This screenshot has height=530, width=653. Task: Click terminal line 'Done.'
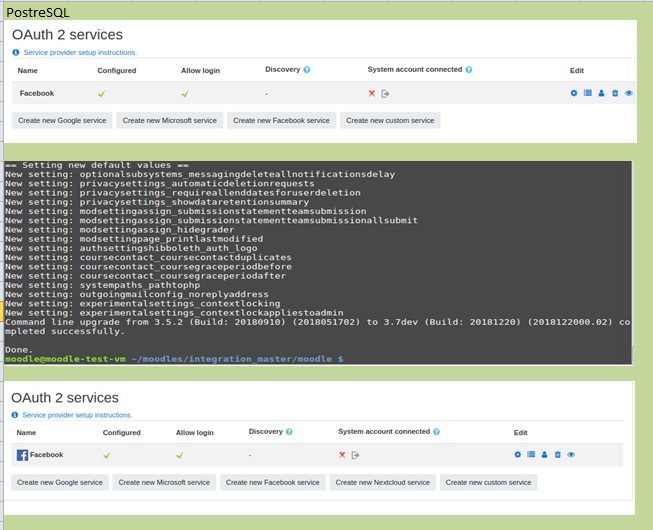point(19,350)
